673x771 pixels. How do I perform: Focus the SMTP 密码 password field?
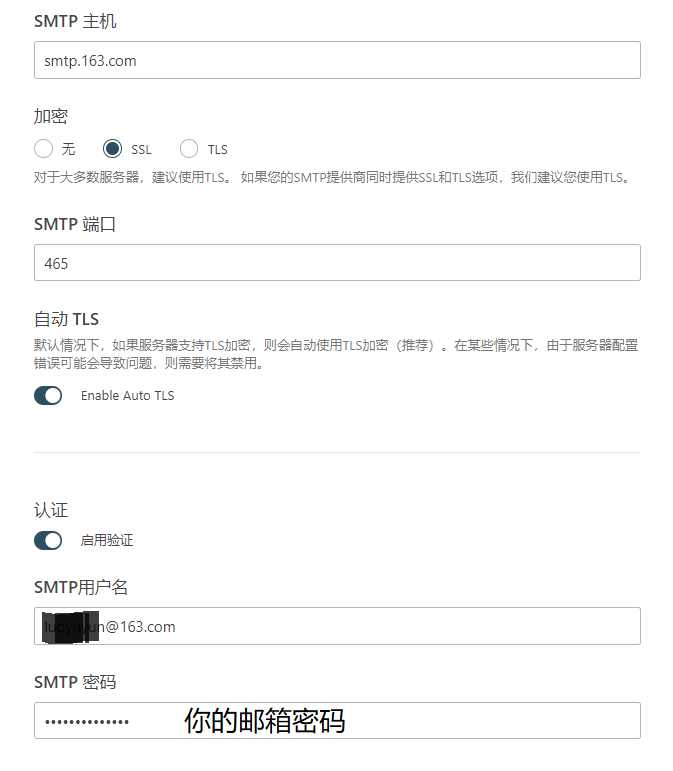tap(337, 721)
